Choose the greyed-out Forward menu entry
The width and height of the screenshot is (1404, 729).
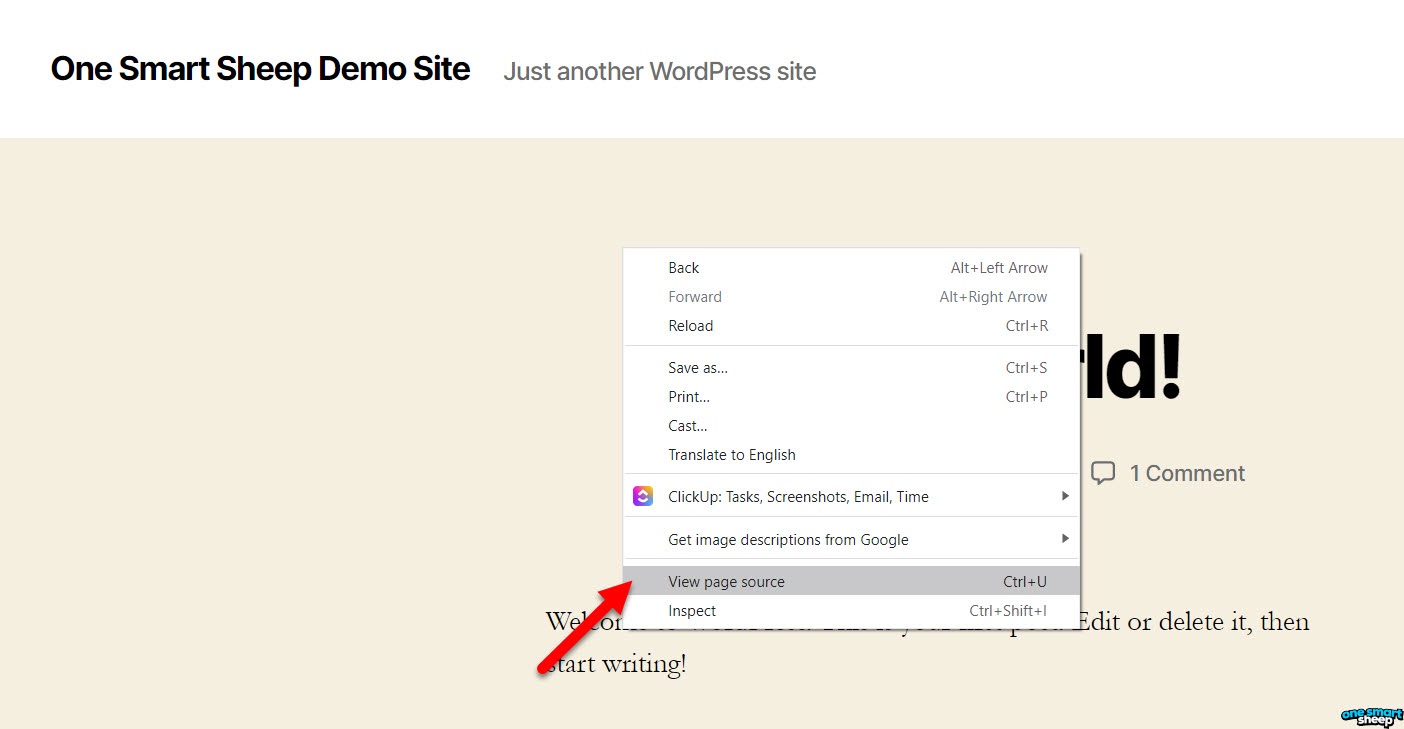pyautogui.click(x=852, y=297)
